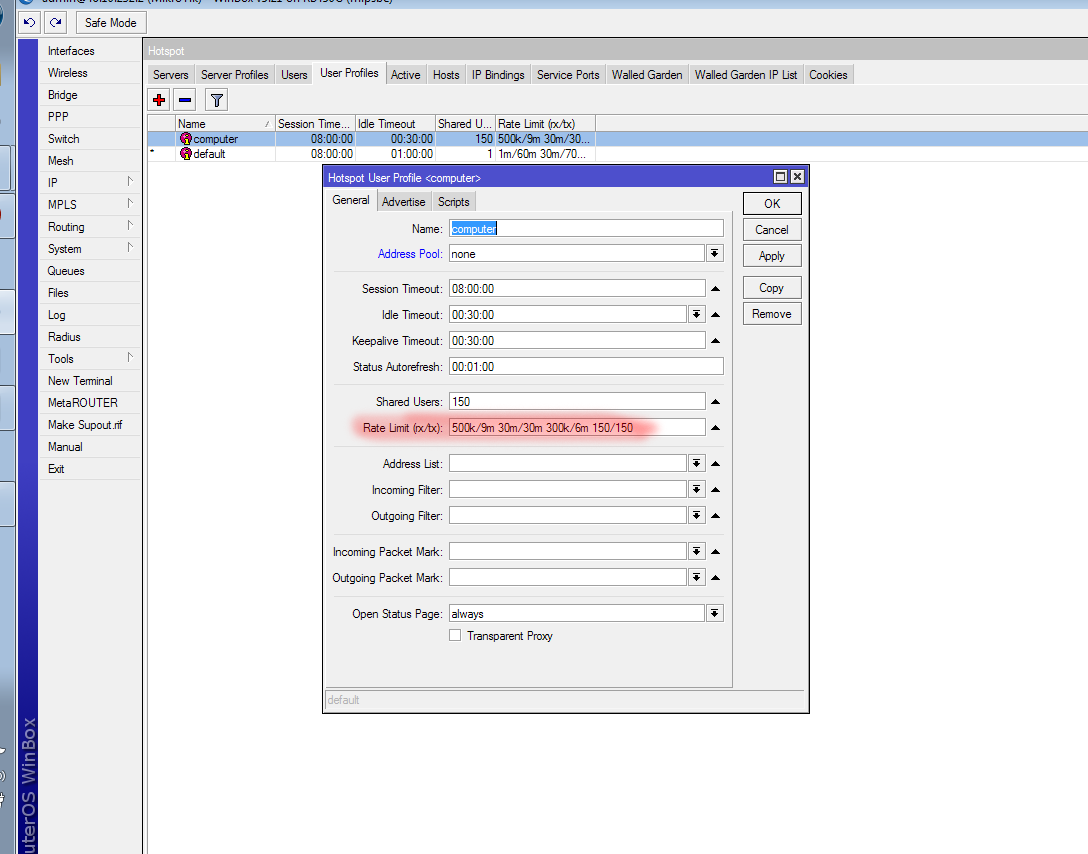The image size is (1088, 854).
Task: Enable the Transparent Proxy checkbox
Action: (455, 636)
